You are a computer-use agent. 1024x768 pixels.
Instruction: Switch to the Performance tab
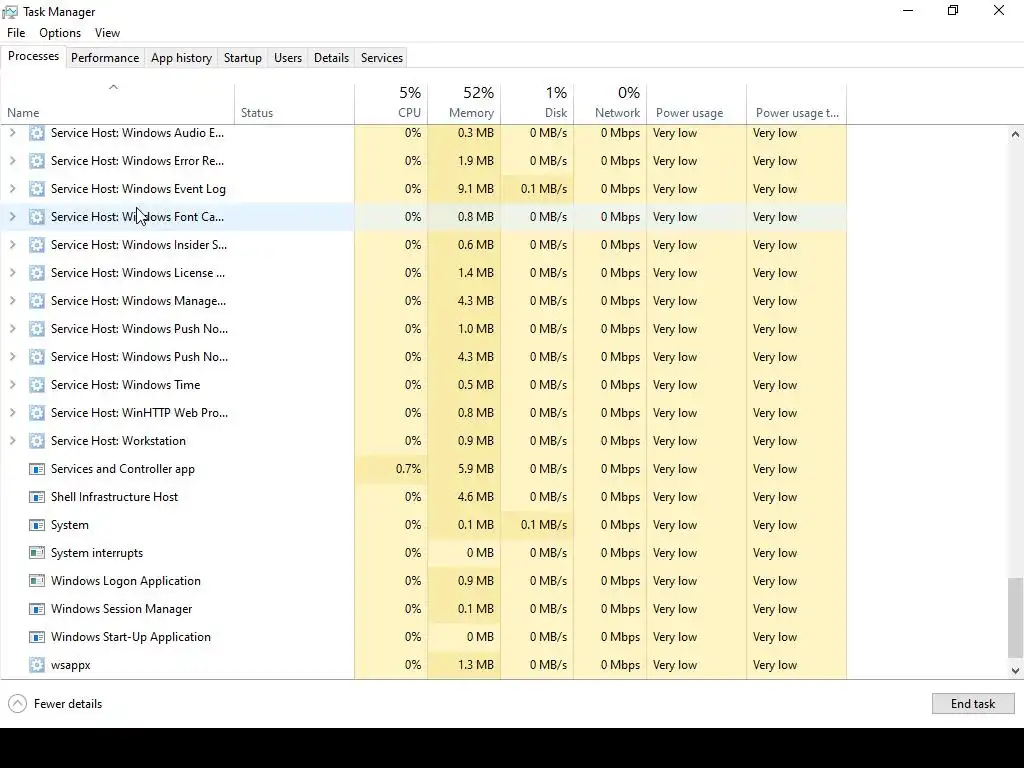click(x=105, y=57)
